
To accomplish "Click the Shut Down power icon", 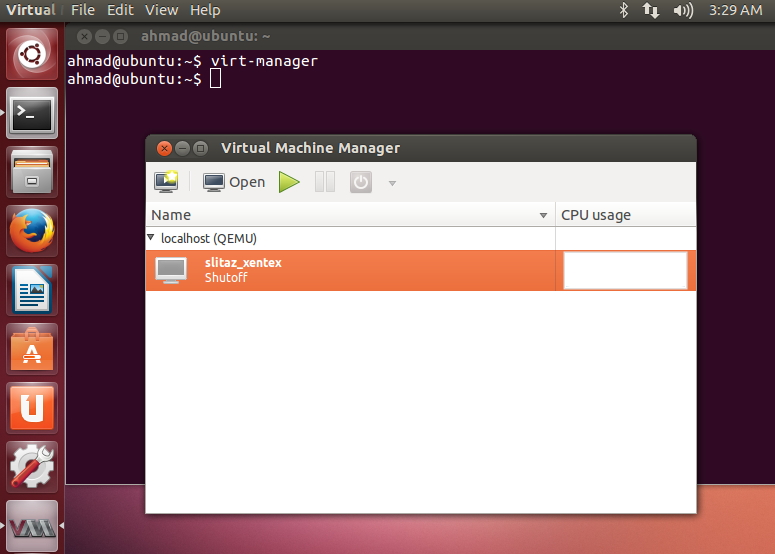I will 360,182.
